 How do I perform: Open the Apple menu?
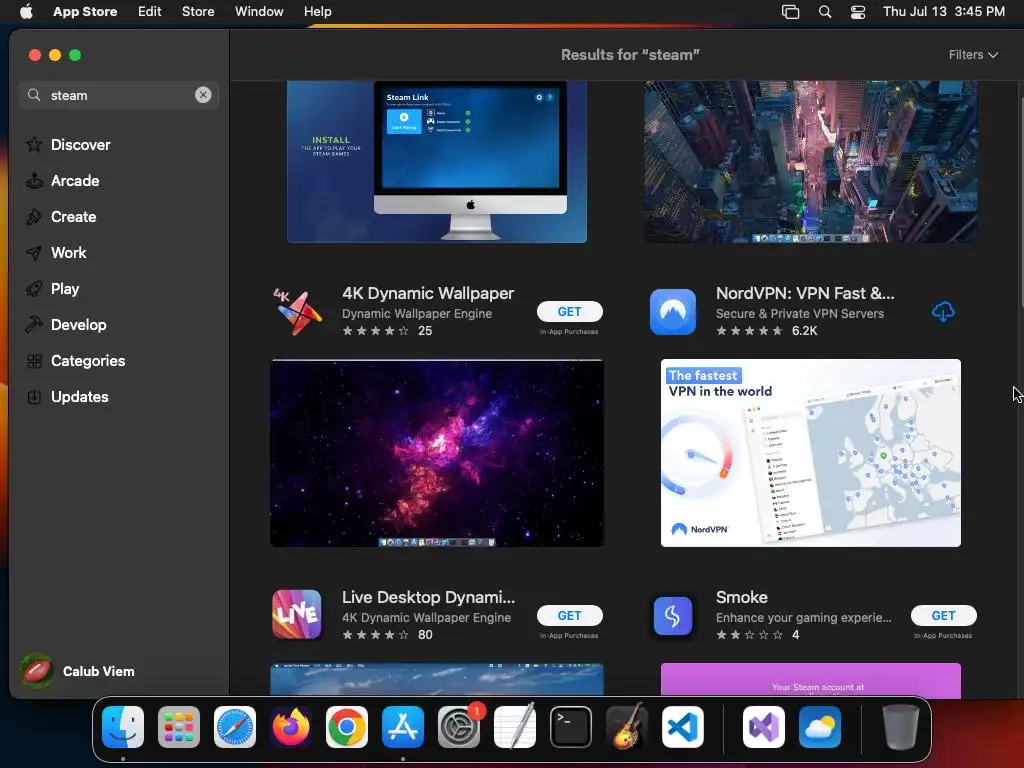click(26, 12)
